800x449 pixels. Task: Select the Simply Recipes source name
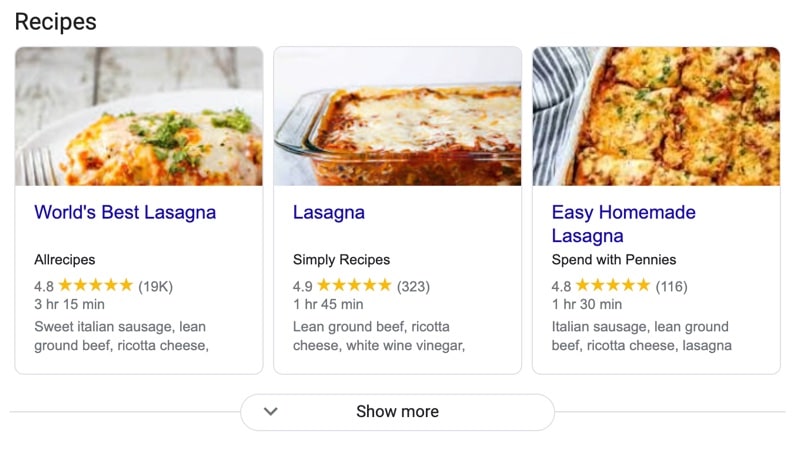tap(341, 260)
